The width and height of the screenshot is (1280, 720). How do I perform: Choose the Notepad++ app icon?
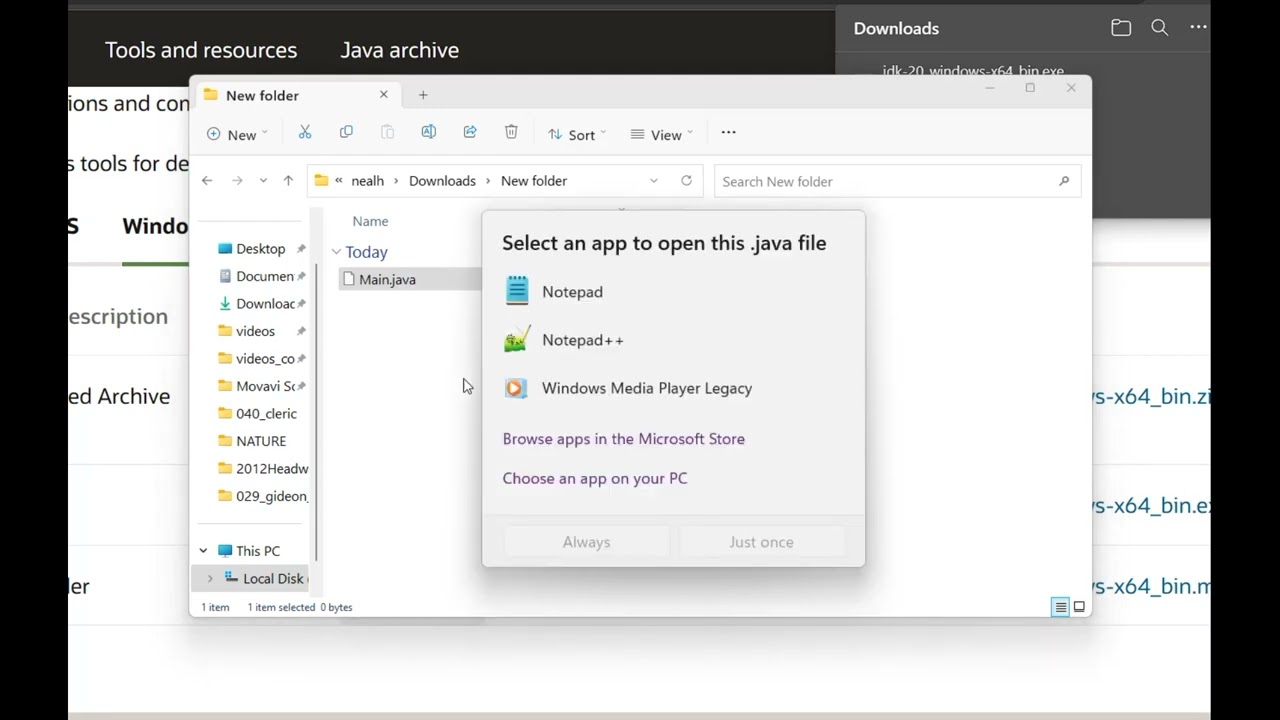coord(516,340)
